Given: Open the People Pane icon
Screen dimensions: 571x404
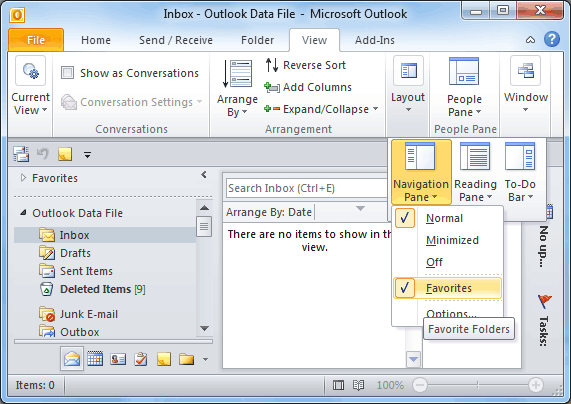Looking at the screenshot, I should click(464, 71).
